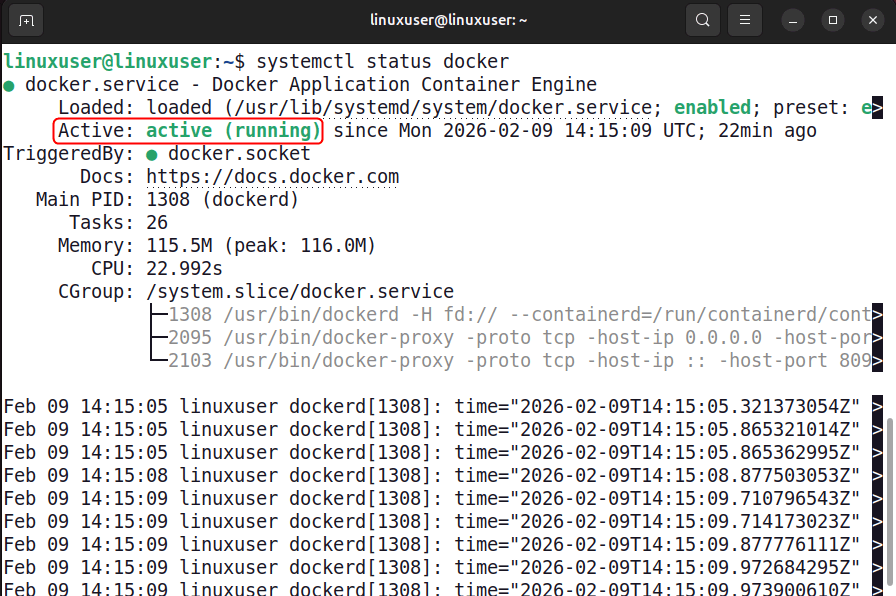This screenshot has width=896, height=596.
Task: Open the docs.docker.com documentation link
Action: point(278,176)
